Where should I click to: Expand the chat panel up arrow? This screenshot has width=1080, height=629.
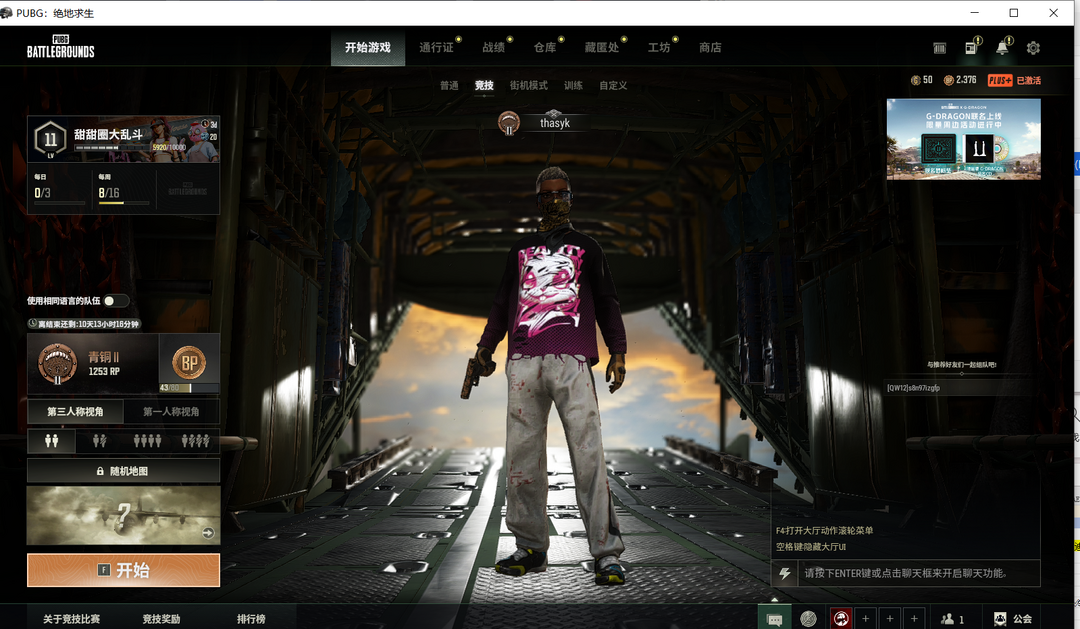pos(774,599)
